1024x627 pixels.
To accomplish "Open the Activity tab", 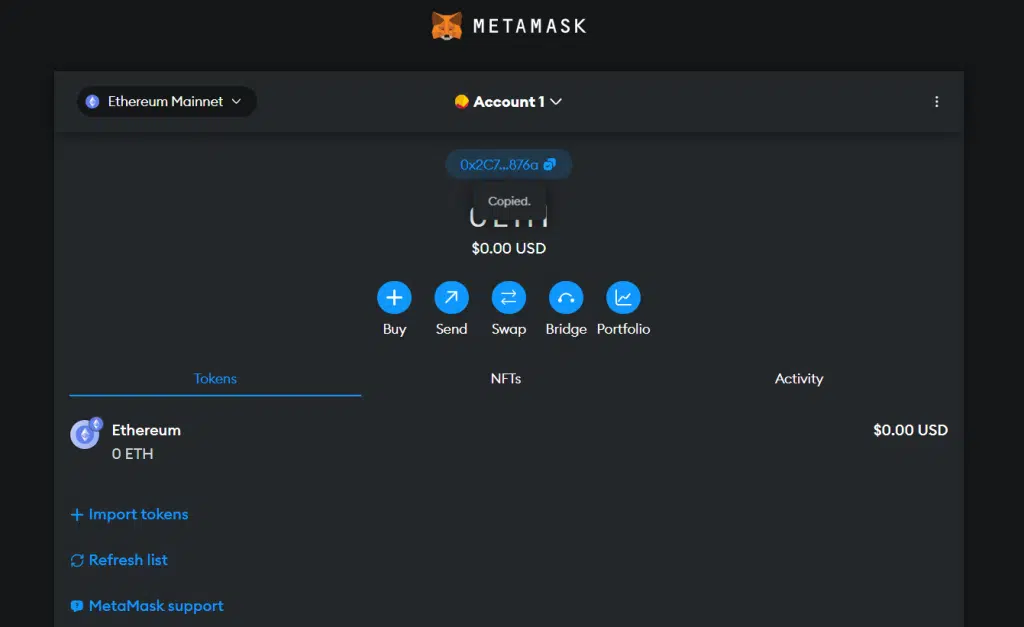I will click(798, 379).
